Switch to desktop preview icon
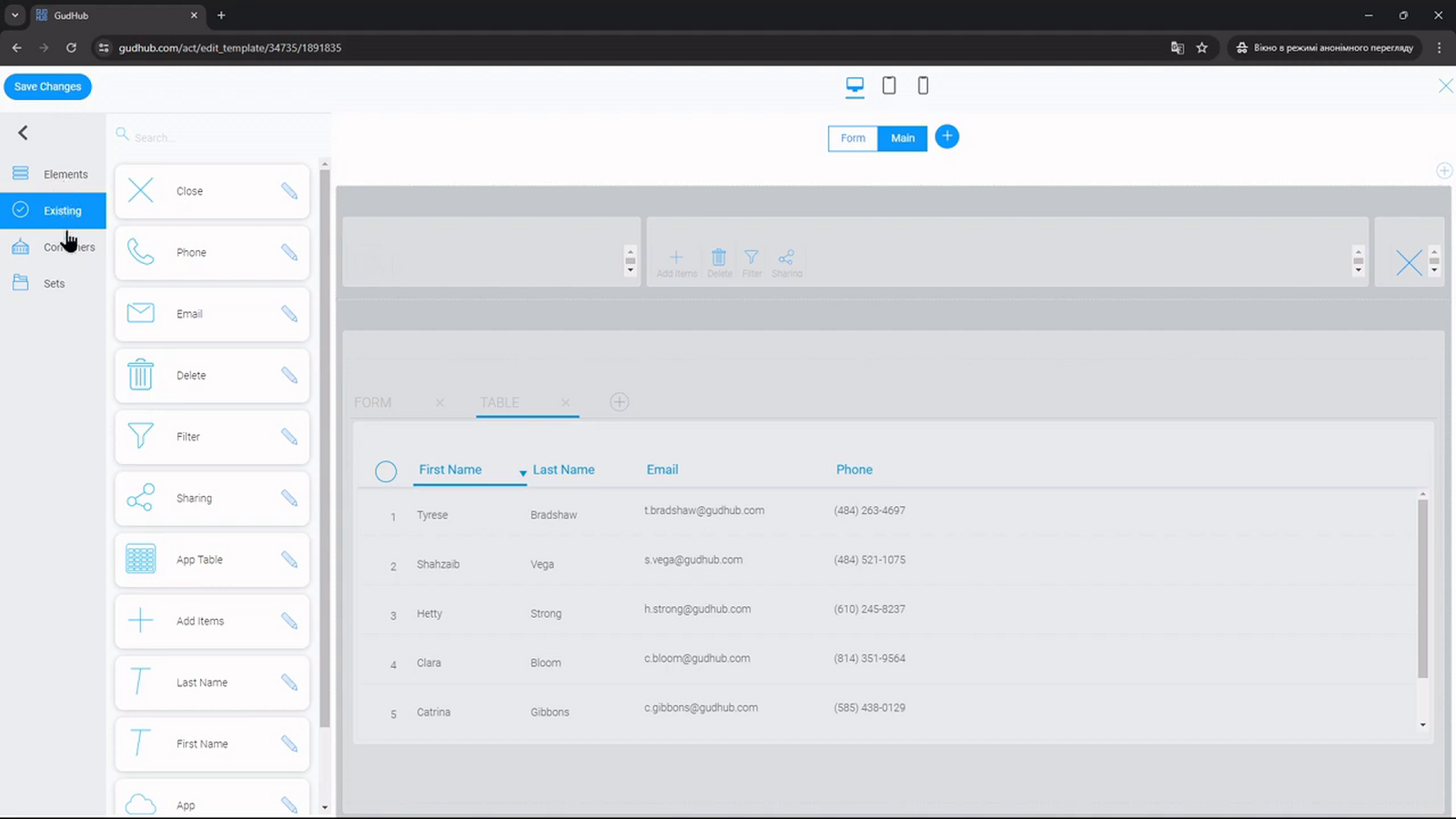1456x819 pixels. click(854, 86)
